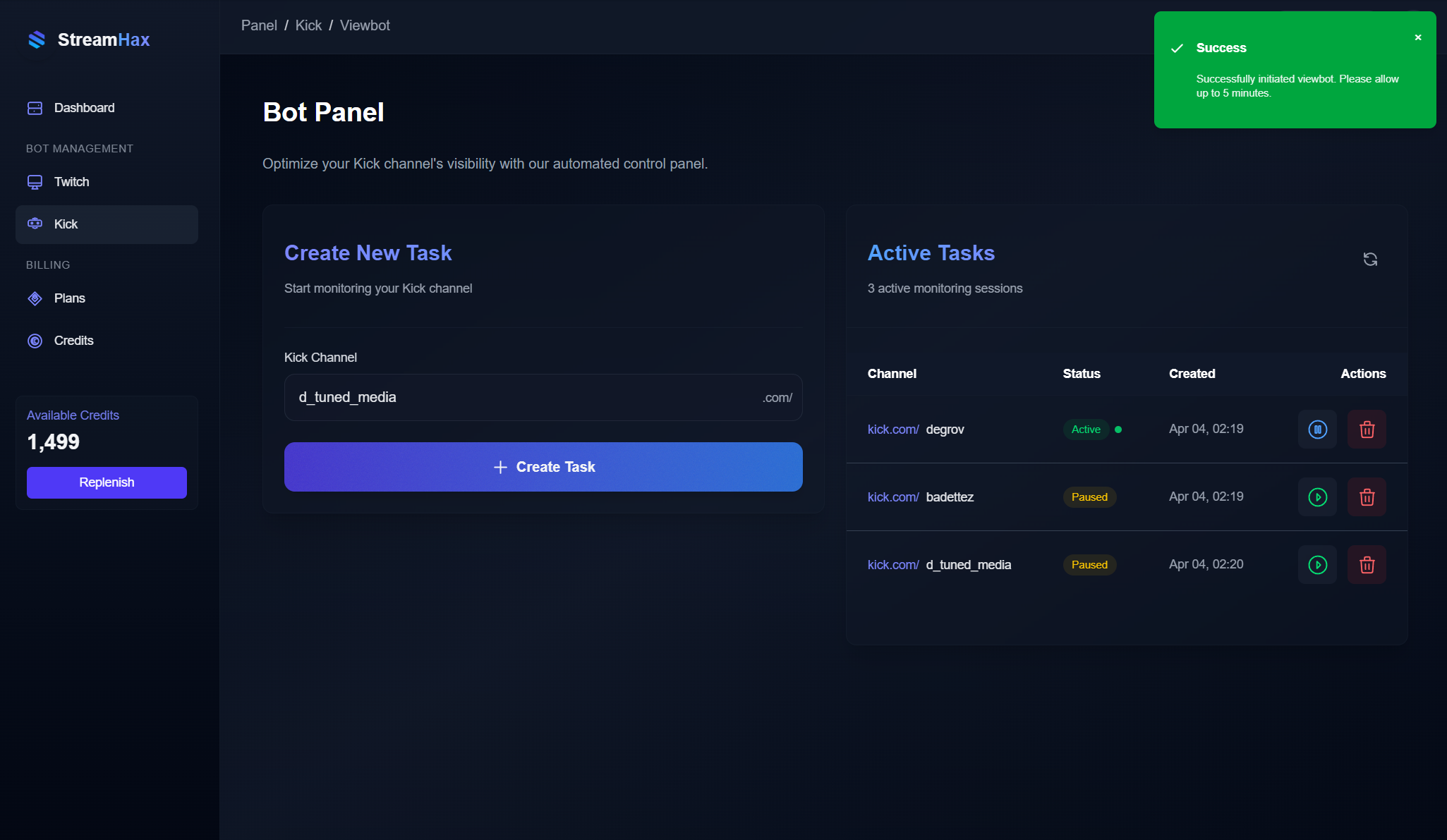
Task: Click the Replenish credits button
Action: (x=106, y=482)
